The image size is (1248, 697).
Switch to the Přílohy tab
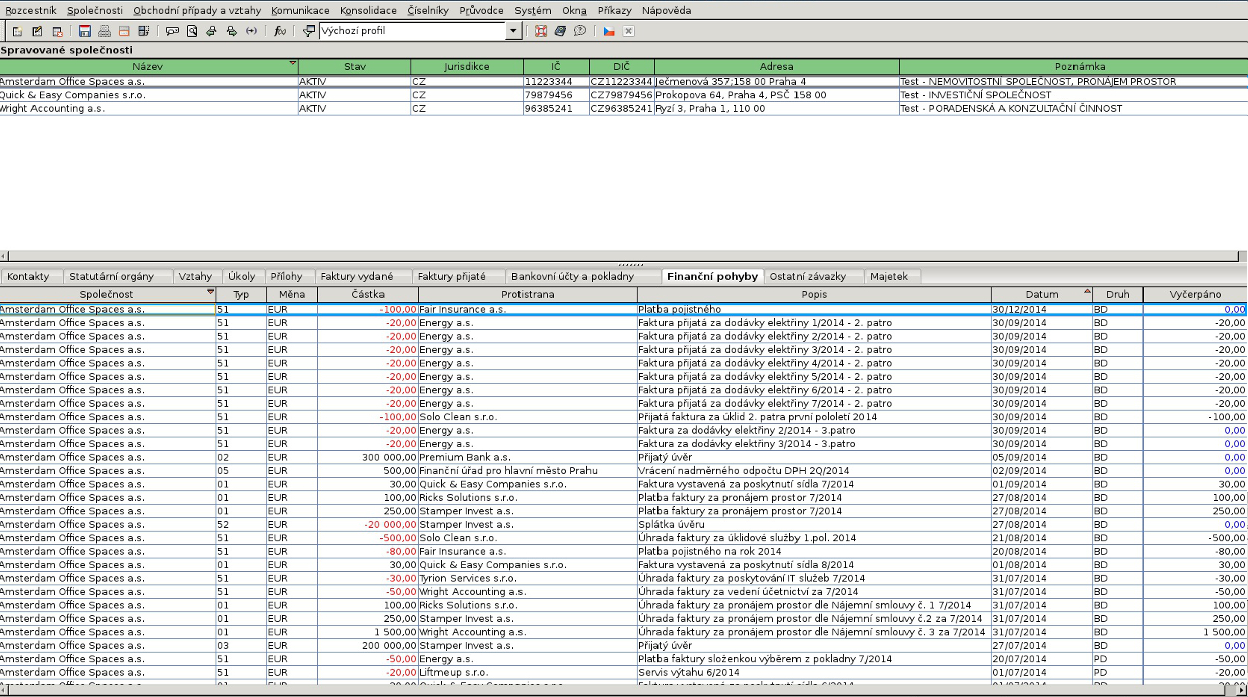click(x=287, y=276)
